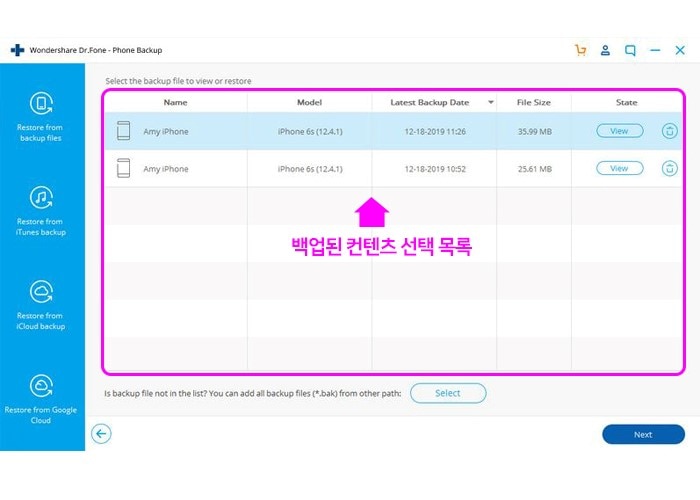Open the user account icon
The height and width of the screenshot is (500, 700).
pyautogui.click(x=605, y=50)
